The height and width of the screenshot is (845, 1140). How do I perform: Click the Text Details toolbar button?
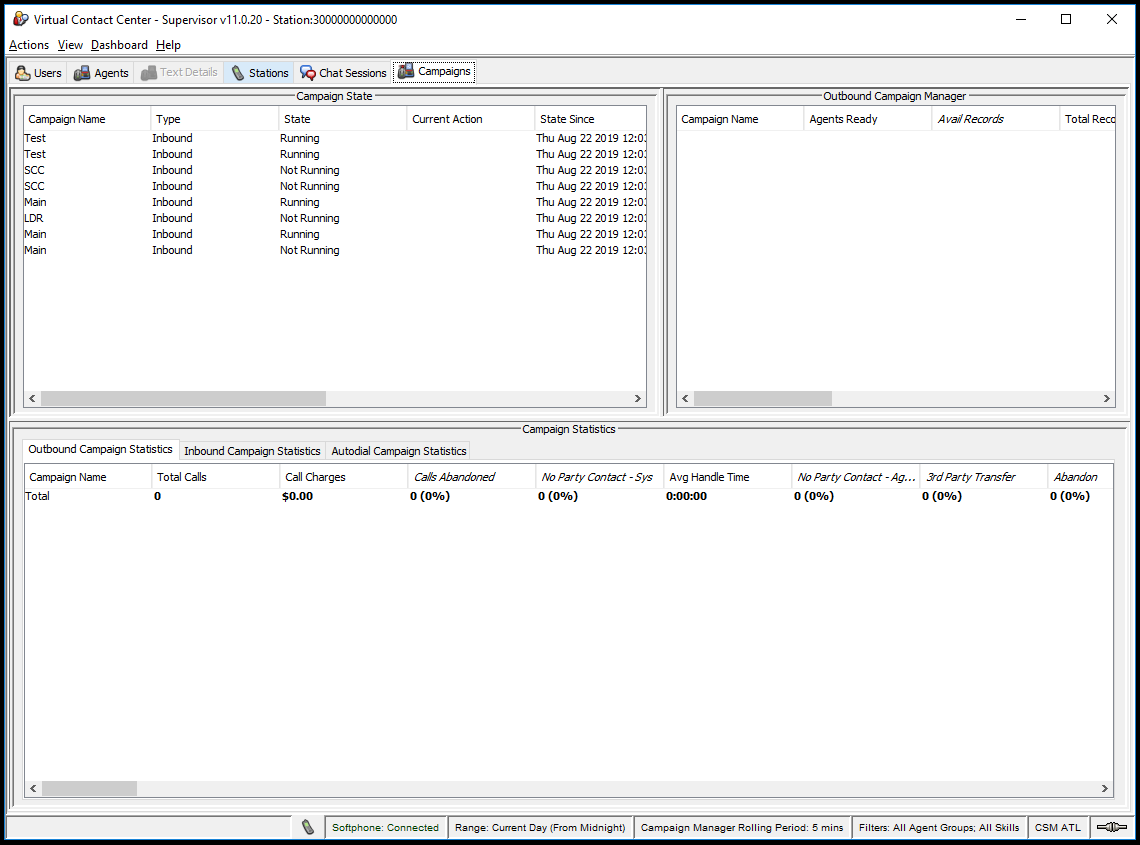point(180,73)
